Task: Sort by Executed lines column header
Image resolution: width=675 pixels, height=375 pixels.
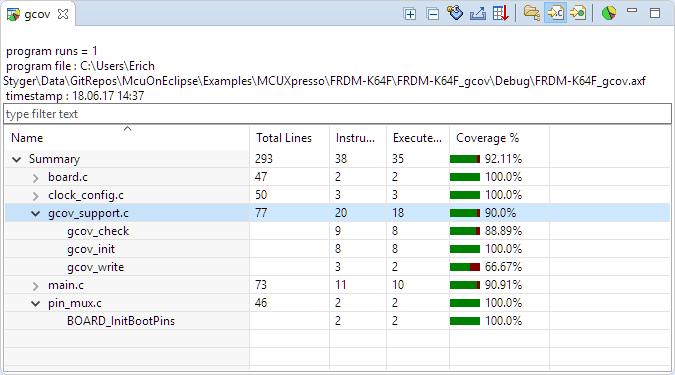Action: pos(418,138)
